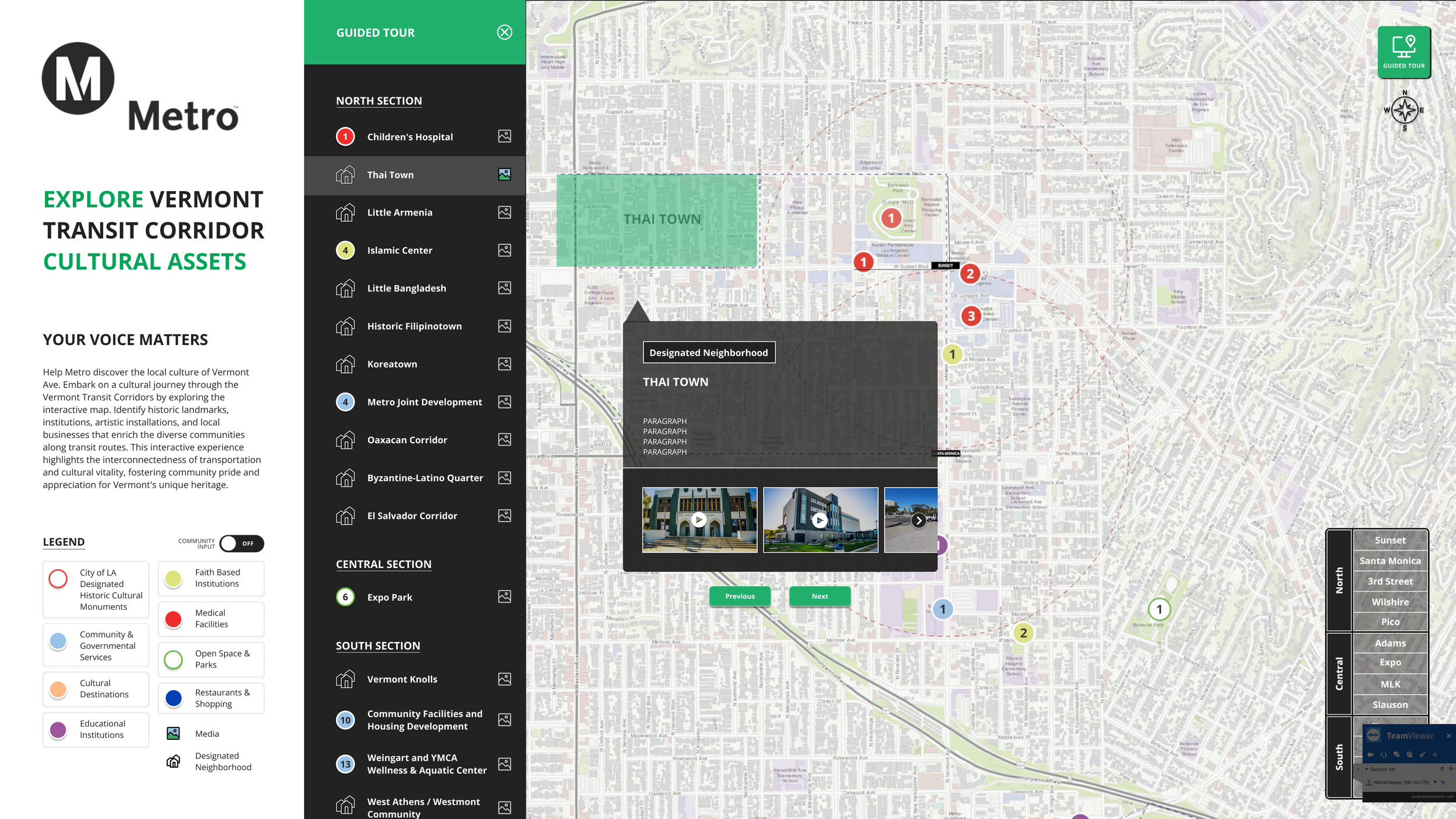Open Islamic Center media image icon
This screenshot has width=1456, height=819.
click(x=504, y=250)
